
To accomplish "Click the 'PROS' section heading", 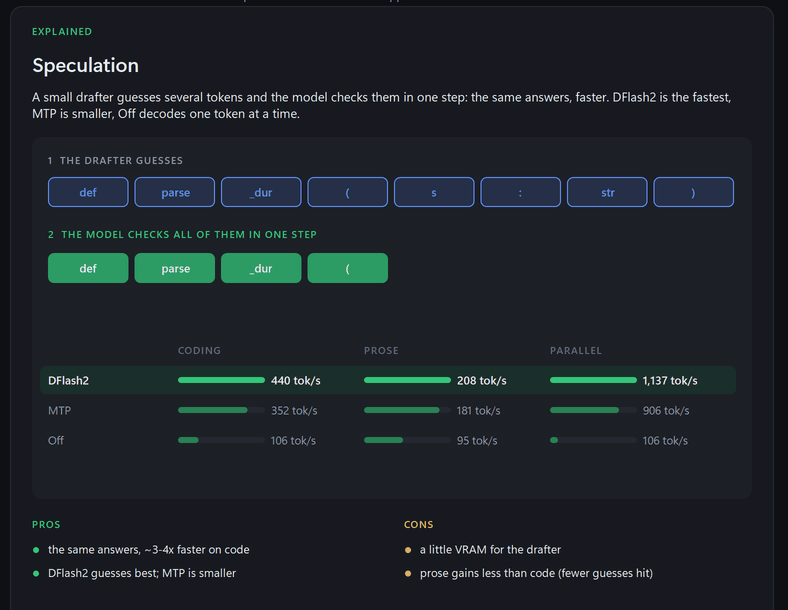I will pyautogui.click(x=46, y=524).
